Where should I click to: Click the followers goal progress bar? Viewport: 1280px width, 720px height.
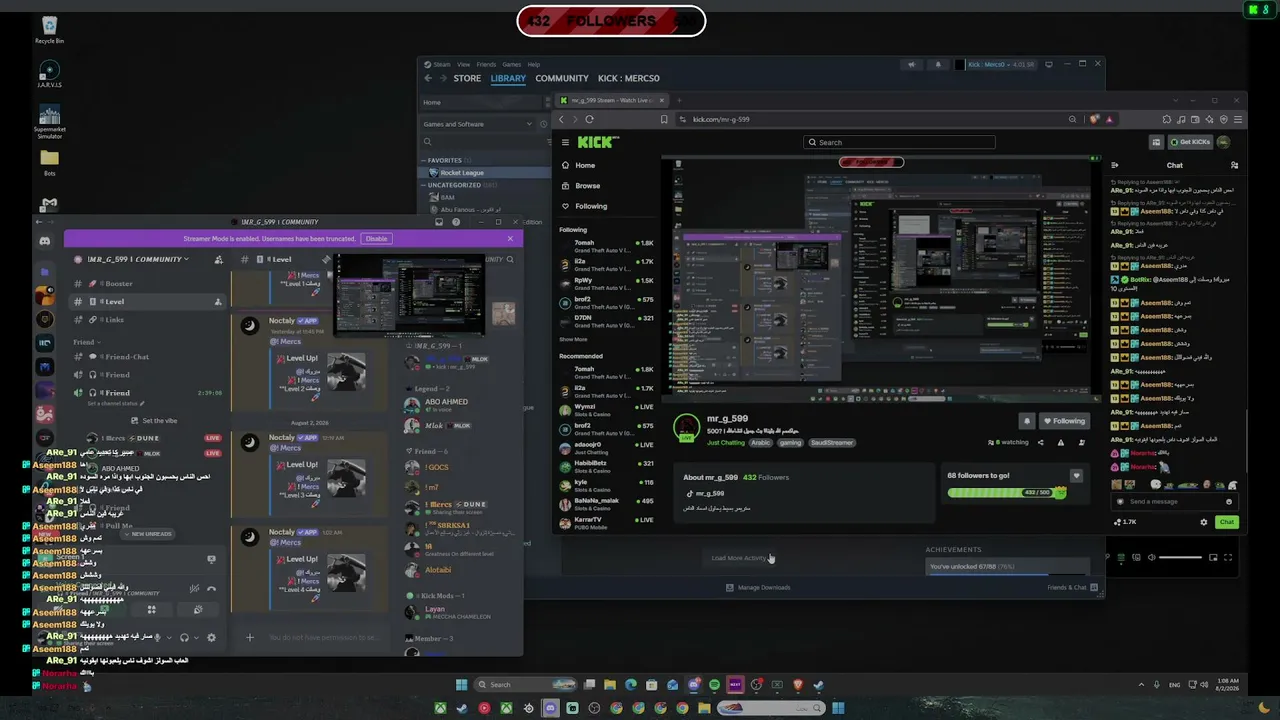[1007, 492]
